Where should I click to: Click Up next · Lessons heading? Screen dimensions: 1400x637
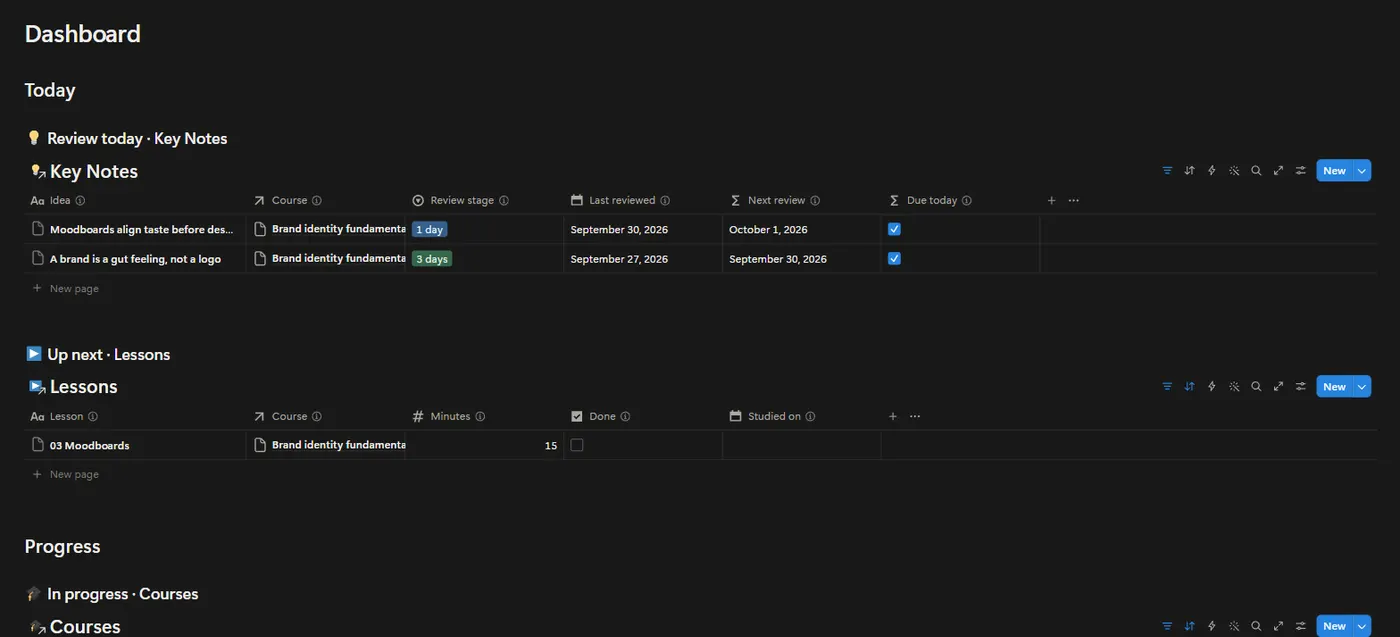108,355
